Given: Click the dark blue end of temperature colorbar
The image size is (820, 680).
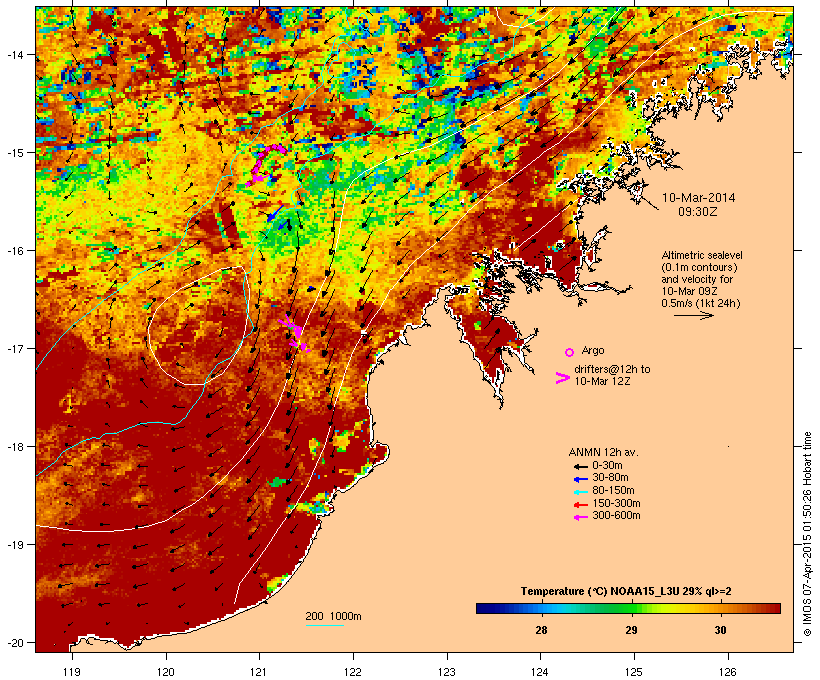Looking at the screenshot, I should point(484,608).
